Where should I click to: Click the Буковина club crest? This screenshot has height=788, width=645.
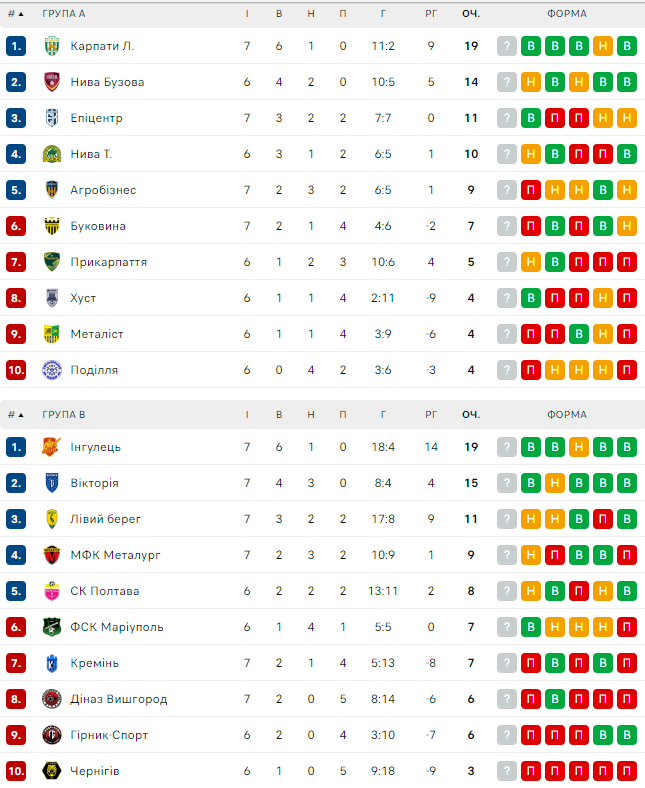(53, 226)
